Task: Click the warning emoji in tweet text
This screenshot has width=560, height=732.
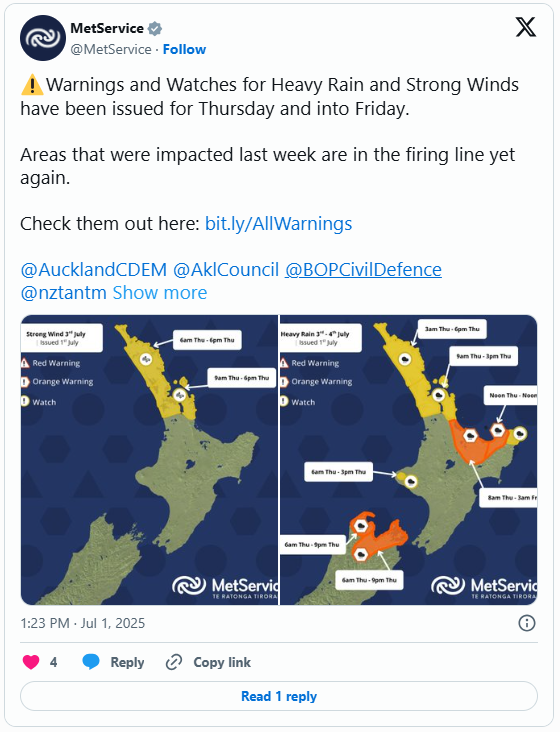Action: tap(32, 85)
